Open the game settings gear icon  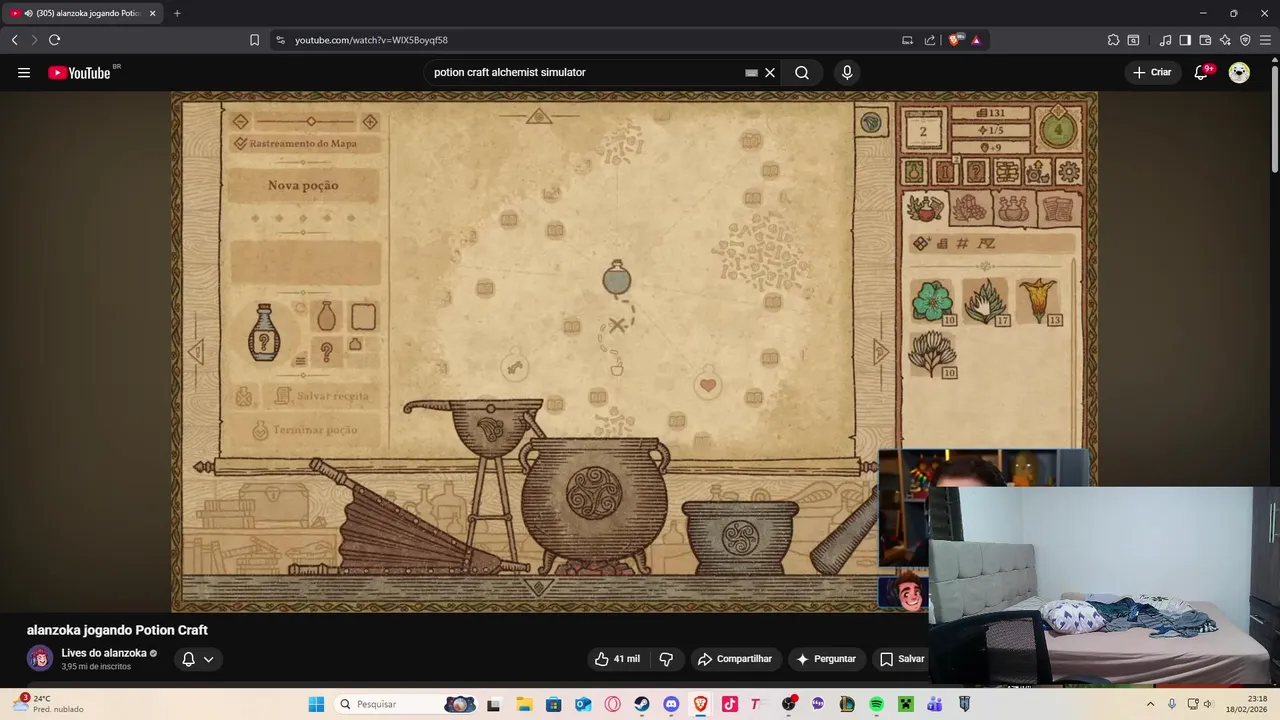[1069, 171]
